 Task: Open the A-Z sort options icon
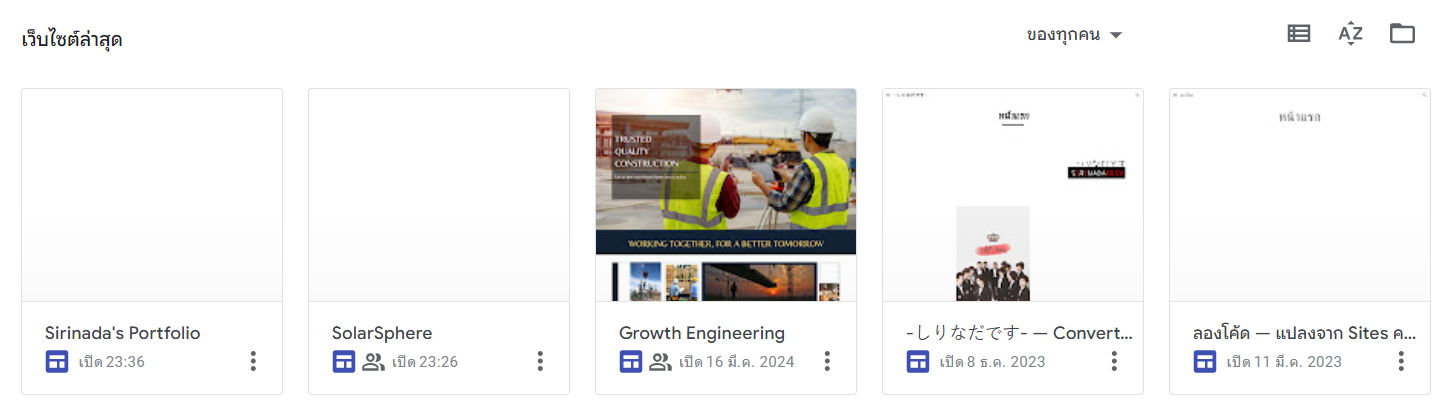pos(1350,34)
